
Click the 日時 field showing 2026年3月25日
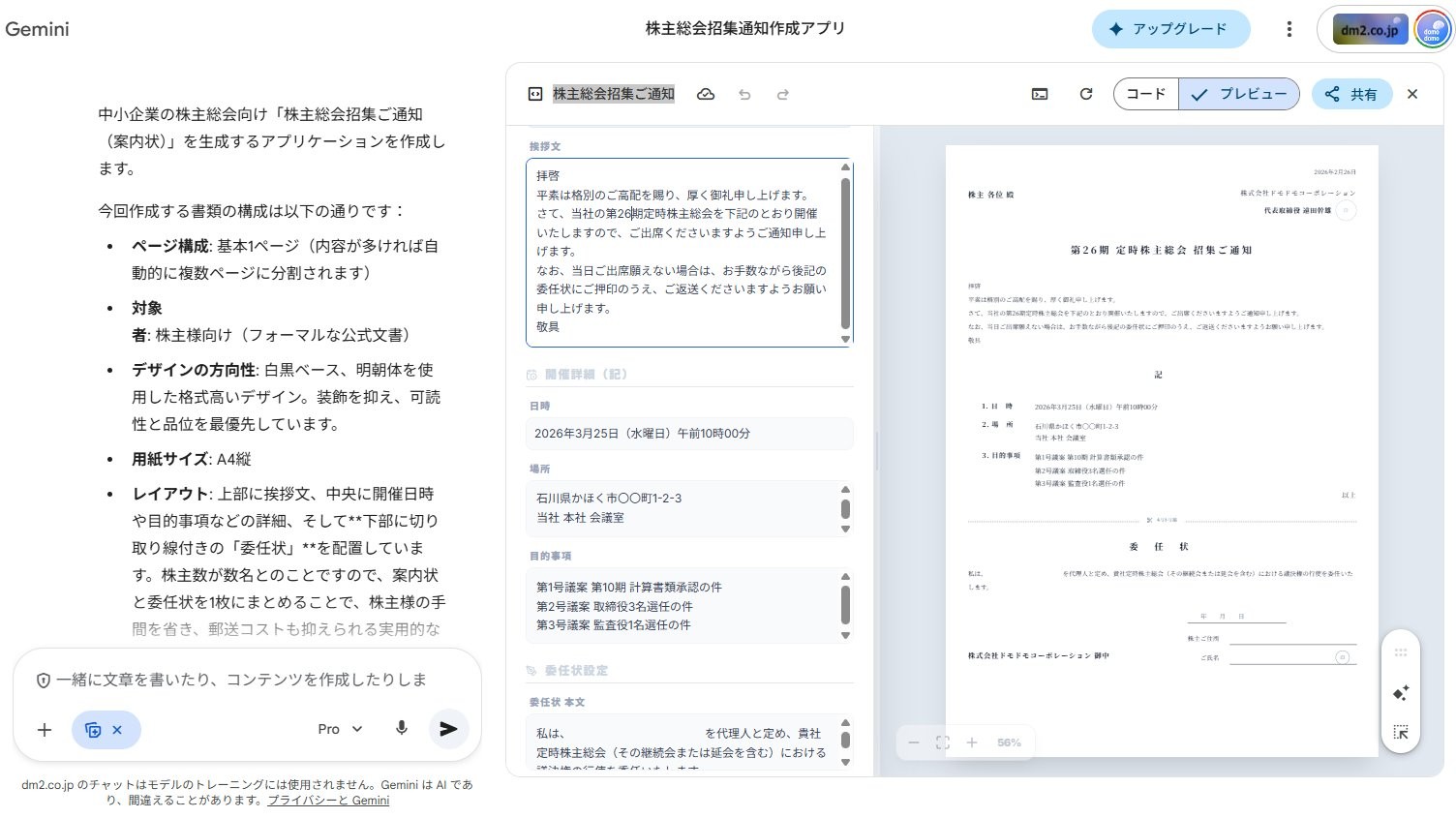[x=689, y=434]
